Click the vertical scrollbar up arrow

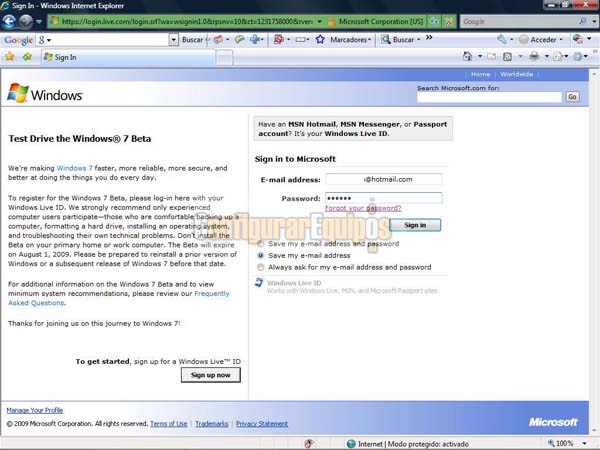[x=594, y=74]
